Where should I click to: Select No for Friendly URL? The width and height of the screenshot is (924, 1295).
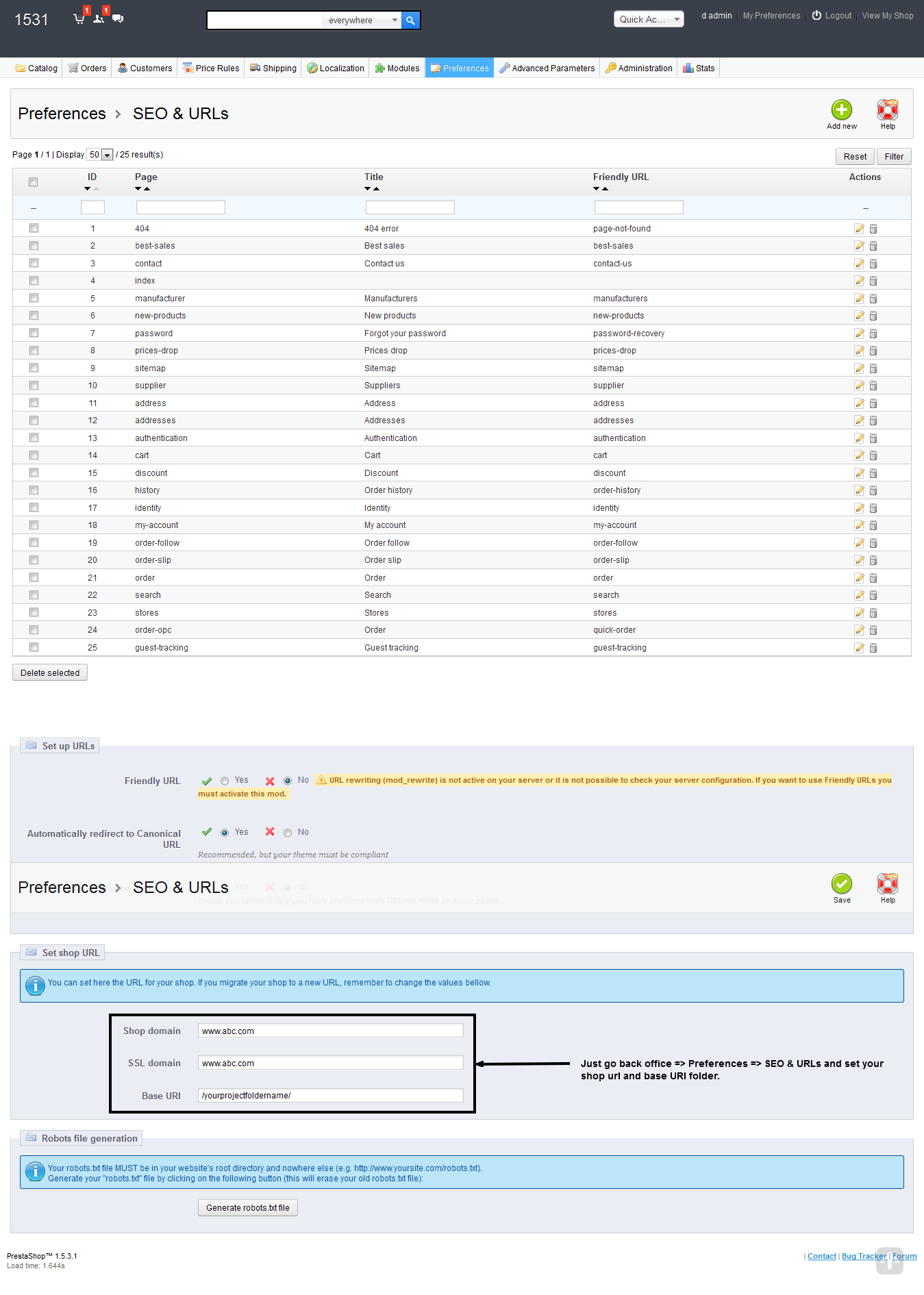(x=288, y=781)
